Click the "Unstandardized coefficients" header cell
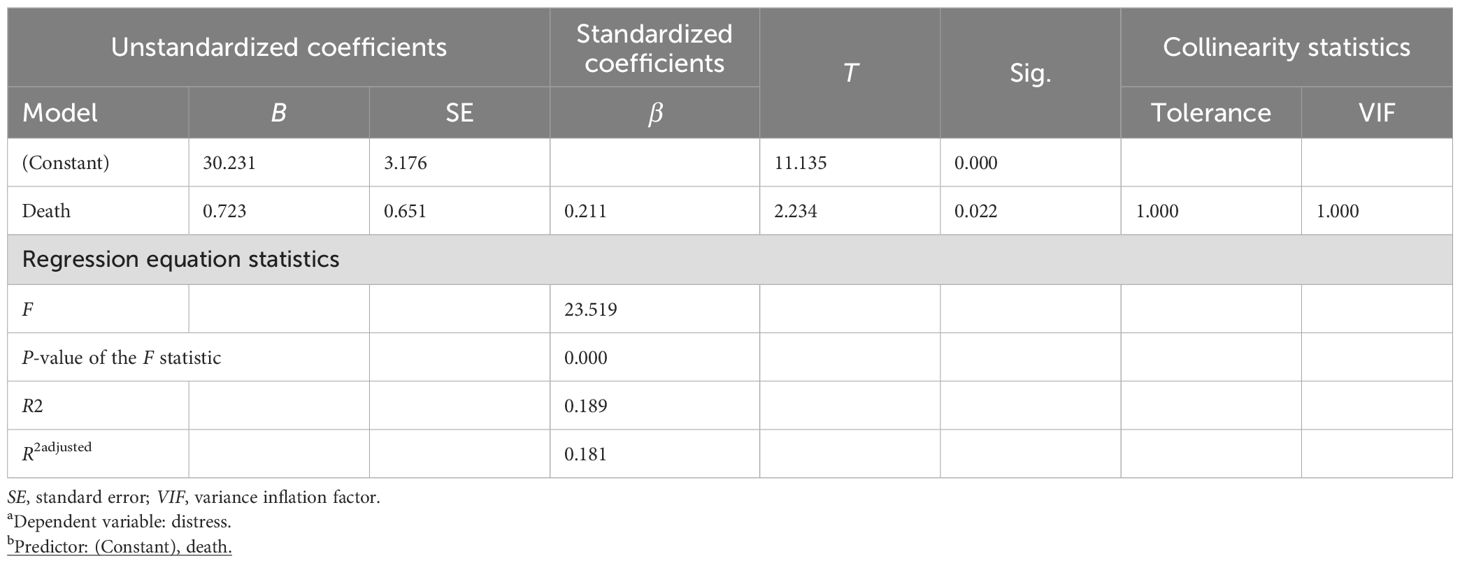 (279, 47)
